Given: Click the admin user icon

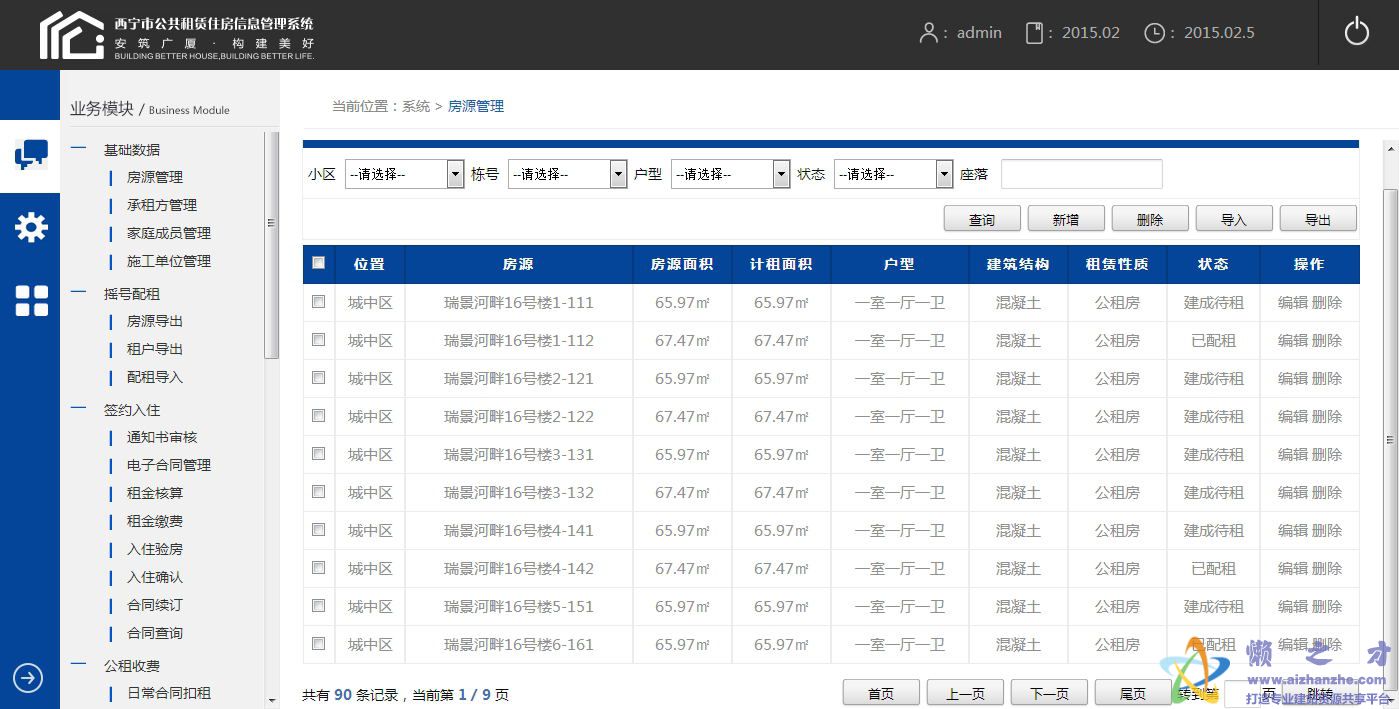Looking at the screenshot, I should 928,33.
